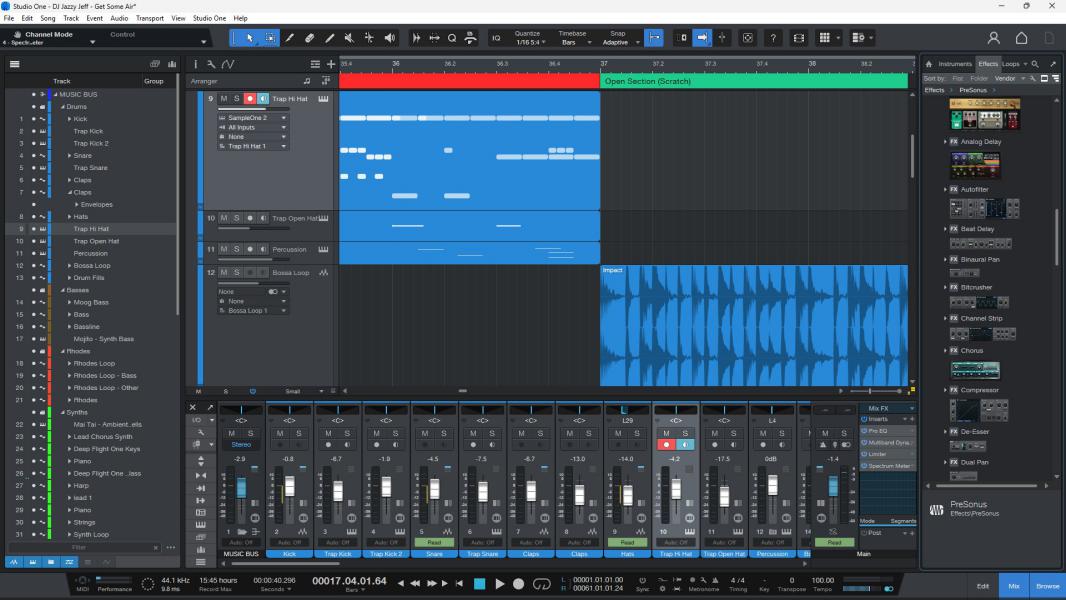The width and height of the screenshot is (1066, 600).
Task: Mute the Trap Hi Hat track
Action: 224,99
